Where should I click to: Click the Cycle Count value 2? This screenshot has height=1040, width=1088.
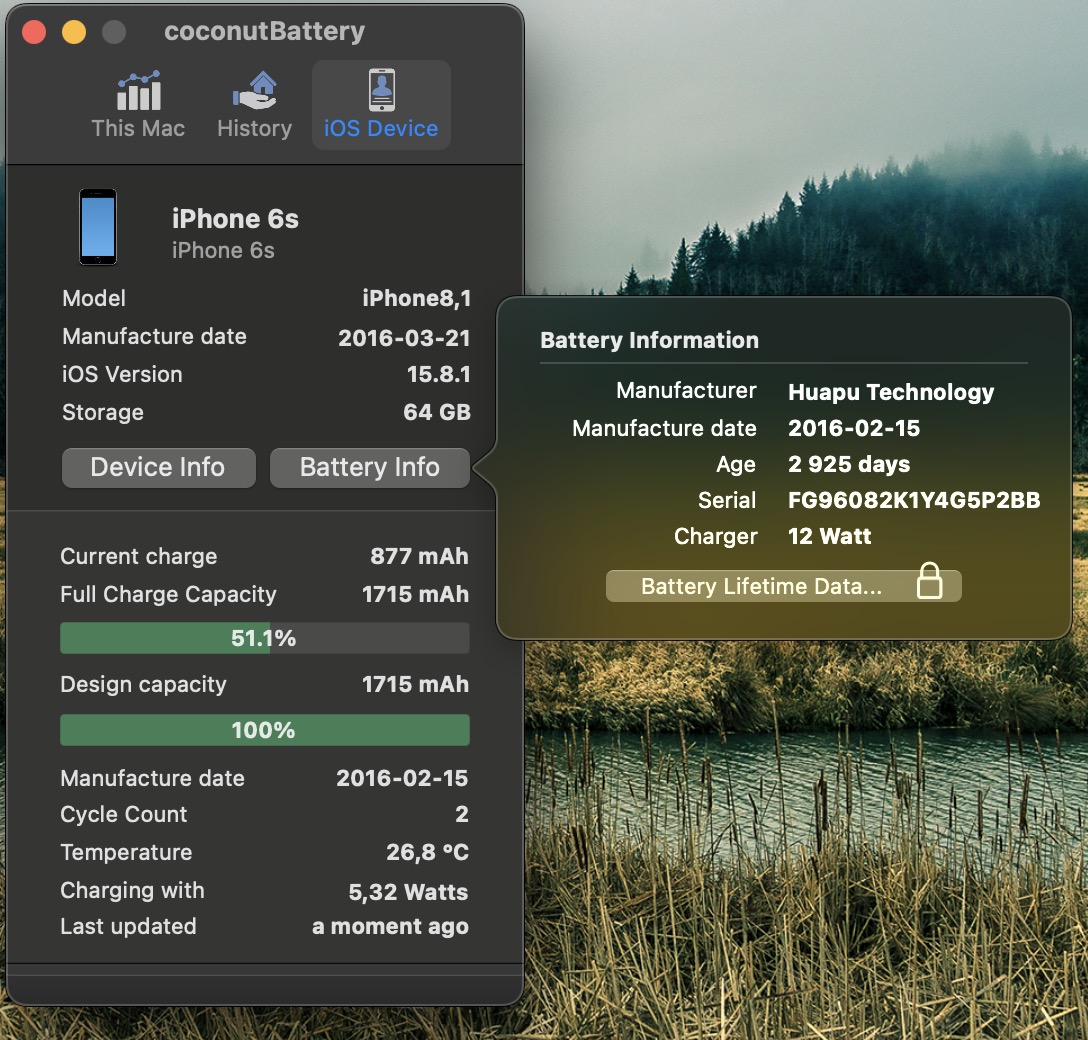point(461,814)
